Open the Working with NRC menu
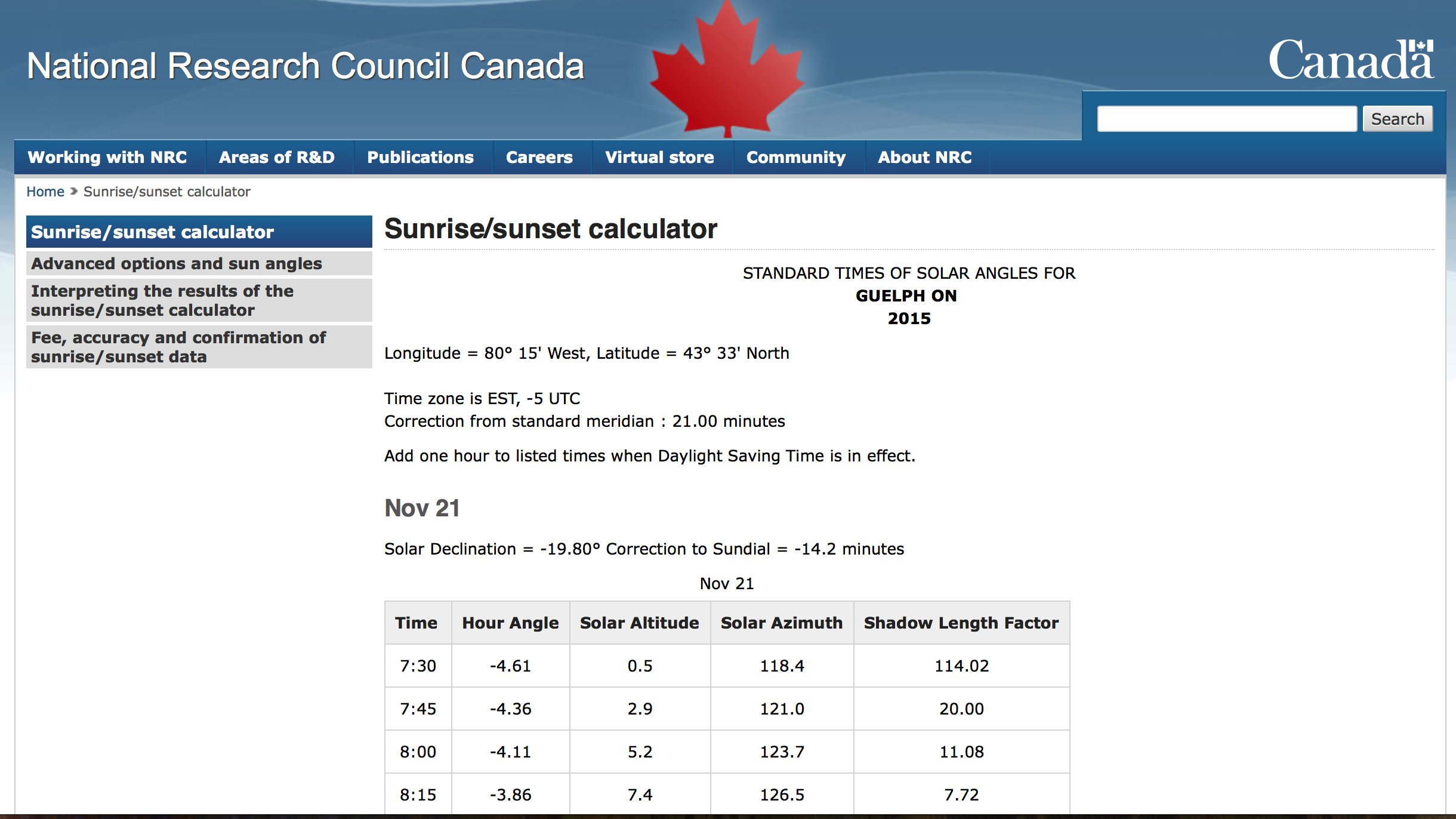This screenshot has width=1456, height=819. [x=107, y=158]
